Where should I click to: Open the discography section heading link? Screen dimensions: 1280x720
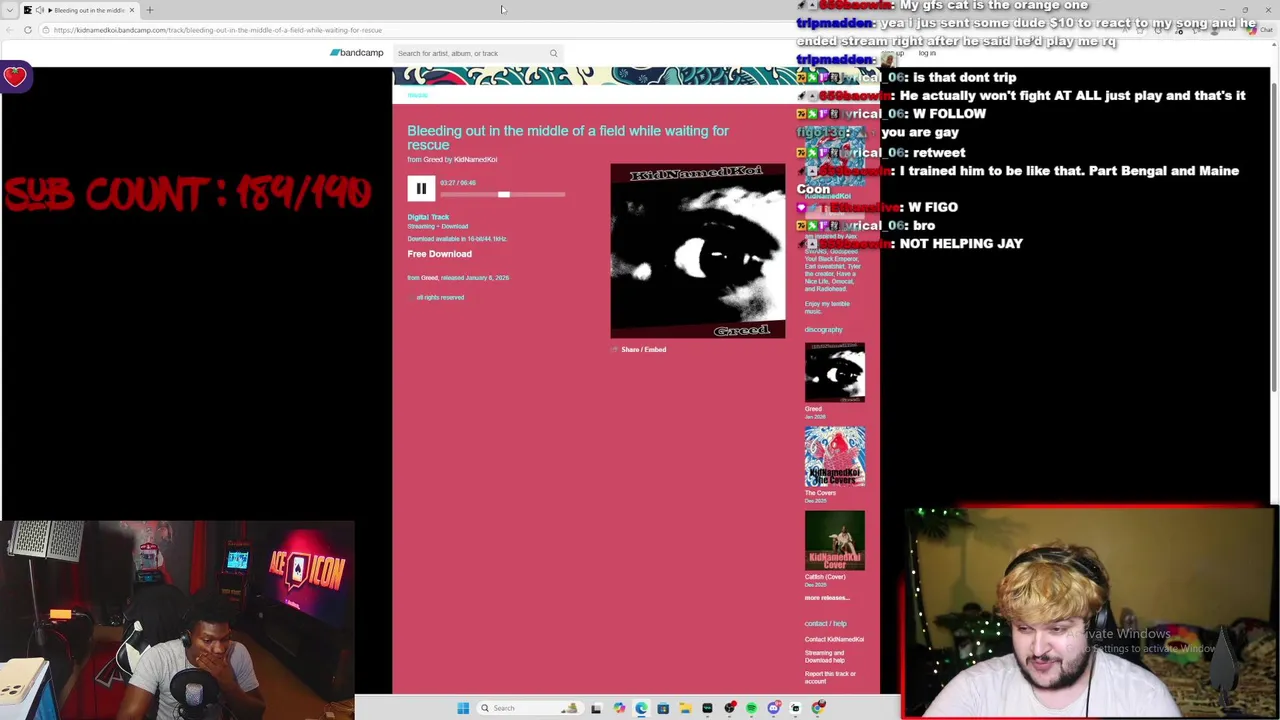click(824, 330)
